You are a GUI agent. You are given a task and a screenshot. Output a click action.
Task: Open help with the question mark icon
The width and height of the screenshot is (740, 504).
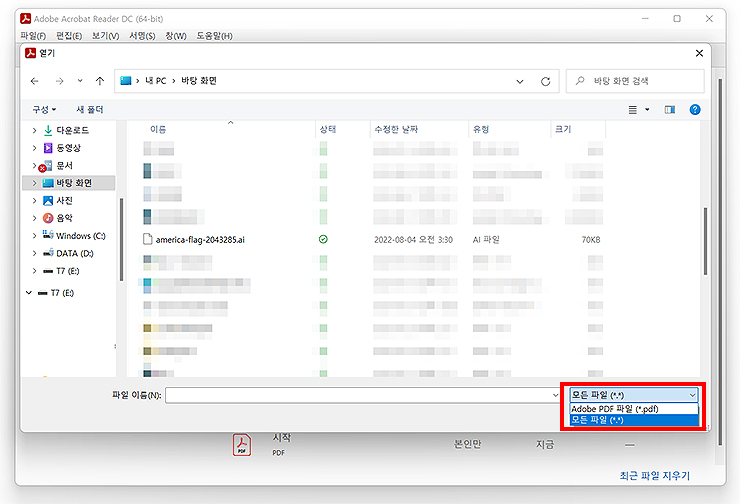pos(695,109)
